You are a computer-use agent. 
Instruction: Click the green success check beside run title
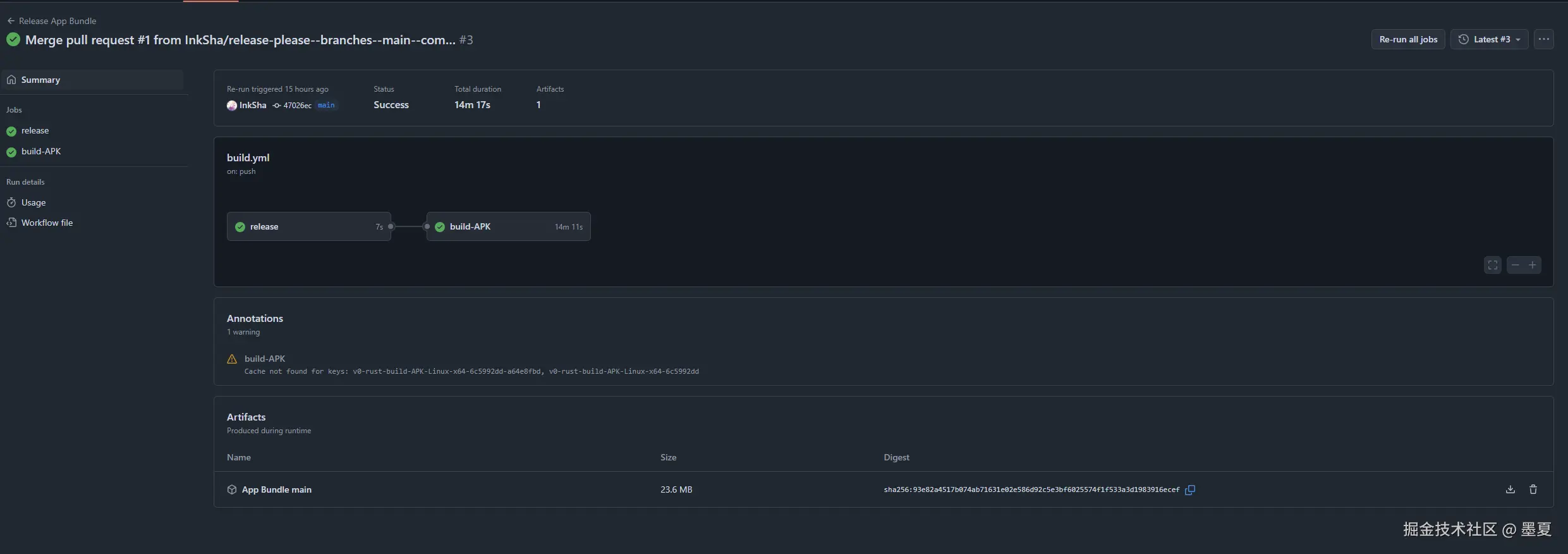pyautogui.click(x=13, y=40)
